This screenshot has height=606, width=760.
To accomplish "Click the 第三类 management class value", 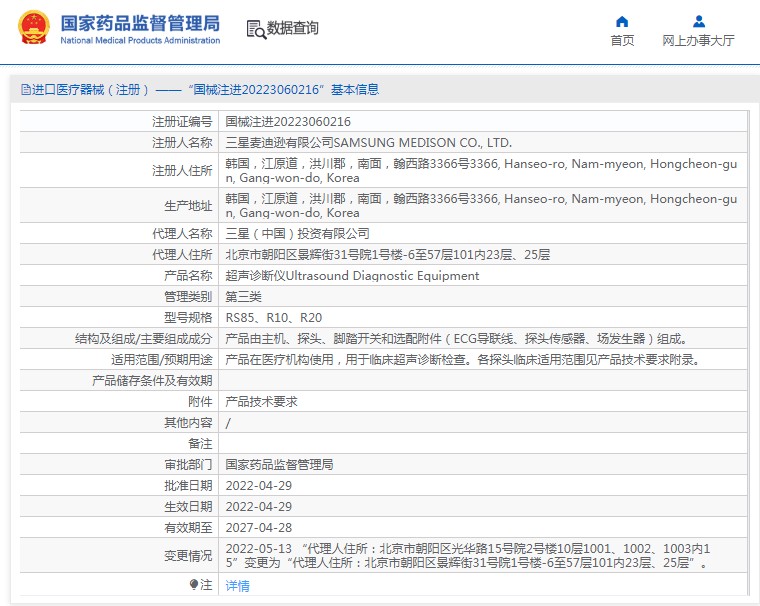I will coord(243,296).
